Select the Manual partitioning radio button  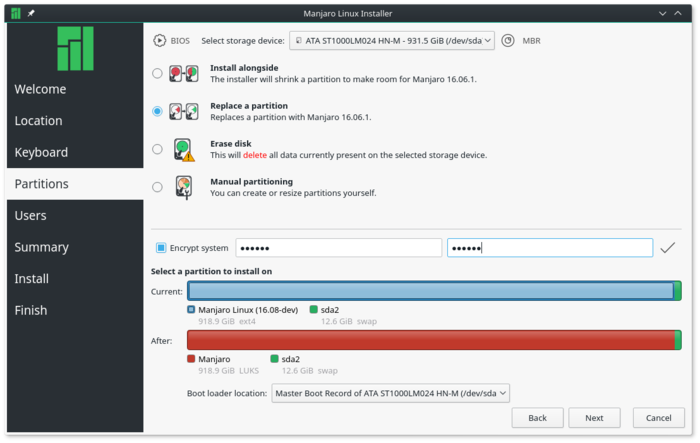157,186
